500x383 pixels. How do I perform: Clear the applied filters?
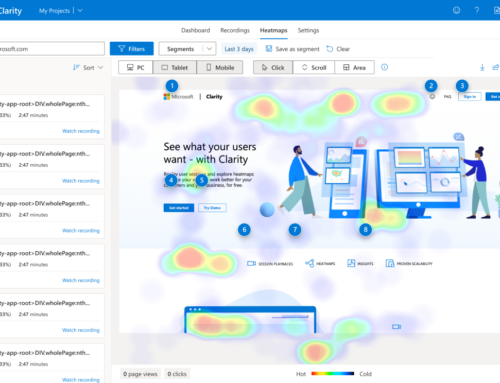pos(338,49)
